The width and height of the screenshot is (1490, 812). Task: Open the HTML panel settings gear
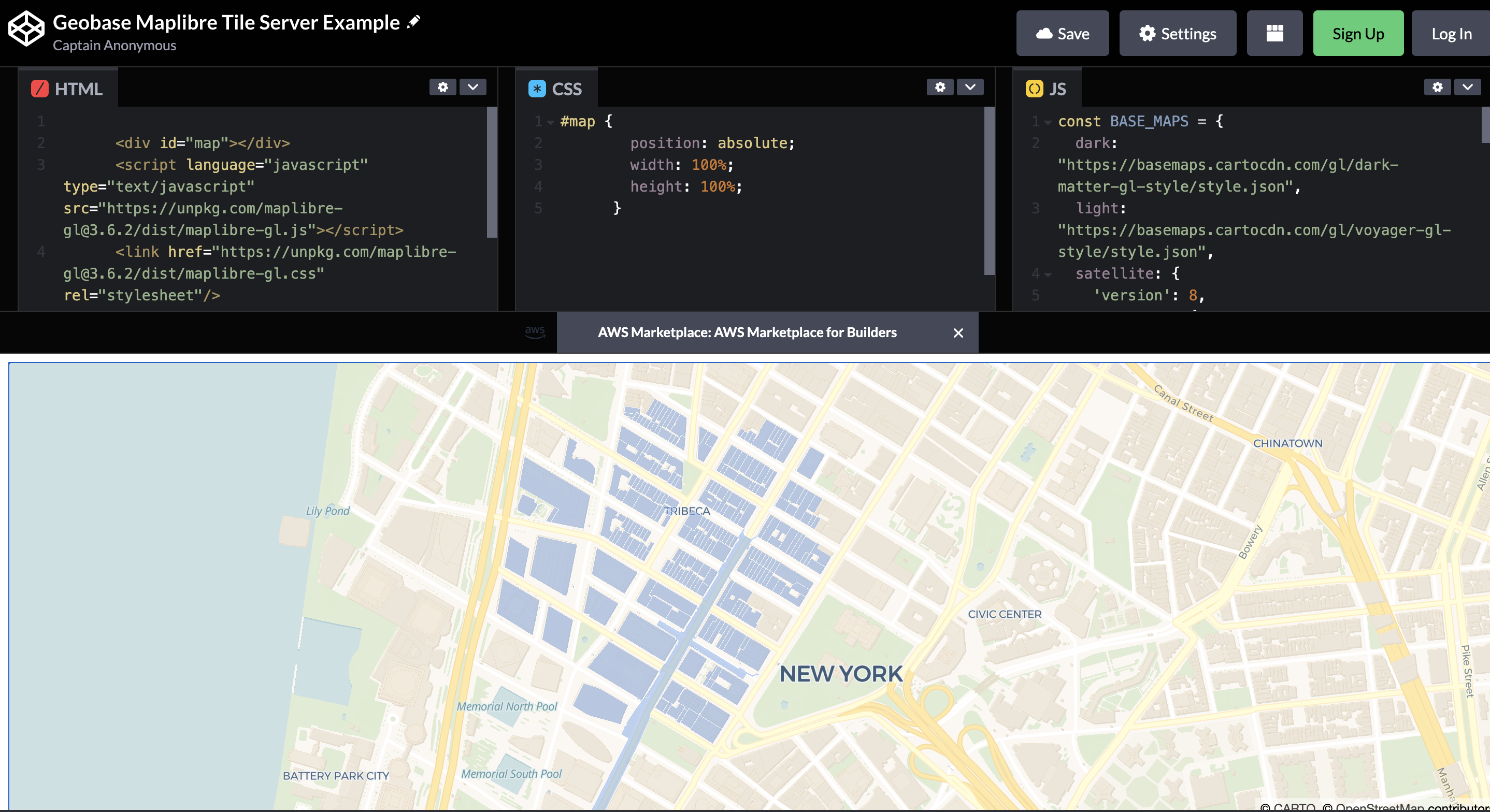click(443, 88)
